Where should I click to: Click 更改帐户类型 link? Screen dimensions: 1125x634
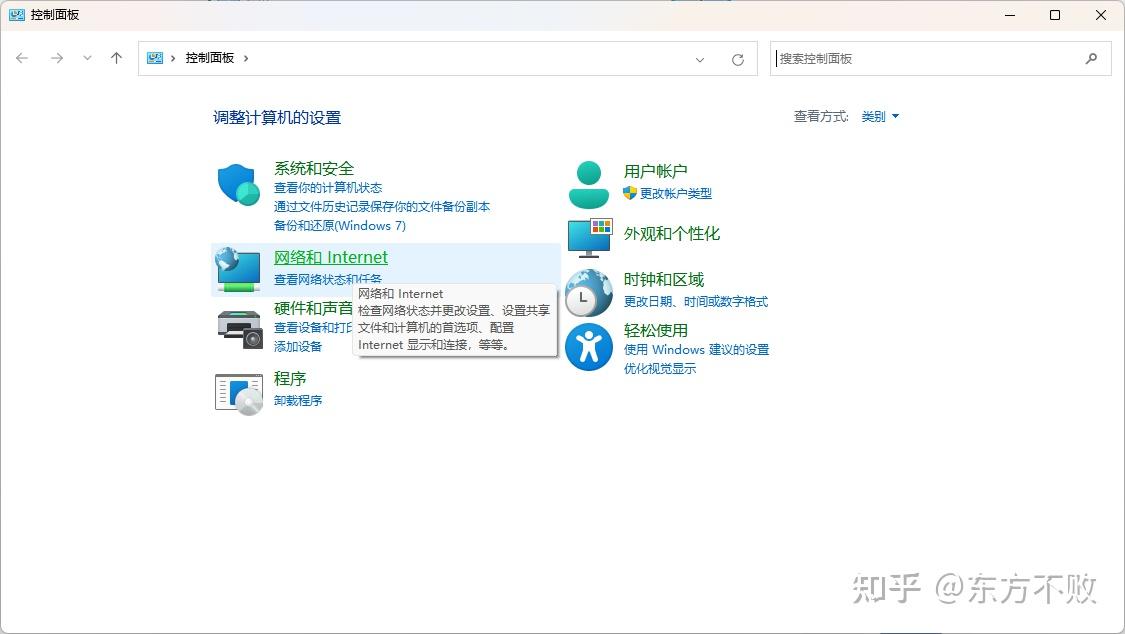675,194
